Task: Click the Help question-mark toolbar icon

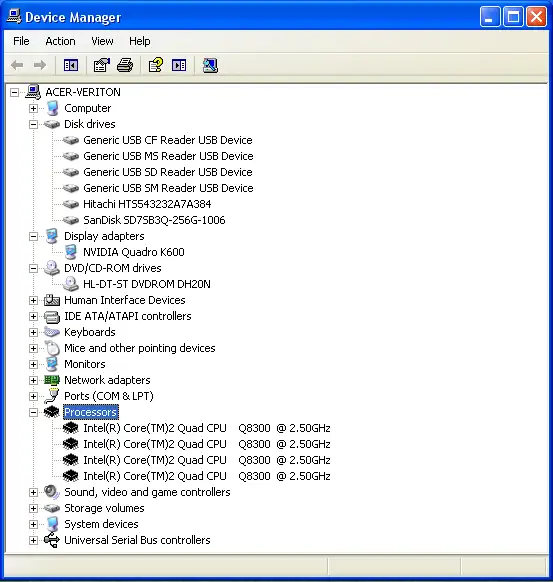Action: (156, 66)
